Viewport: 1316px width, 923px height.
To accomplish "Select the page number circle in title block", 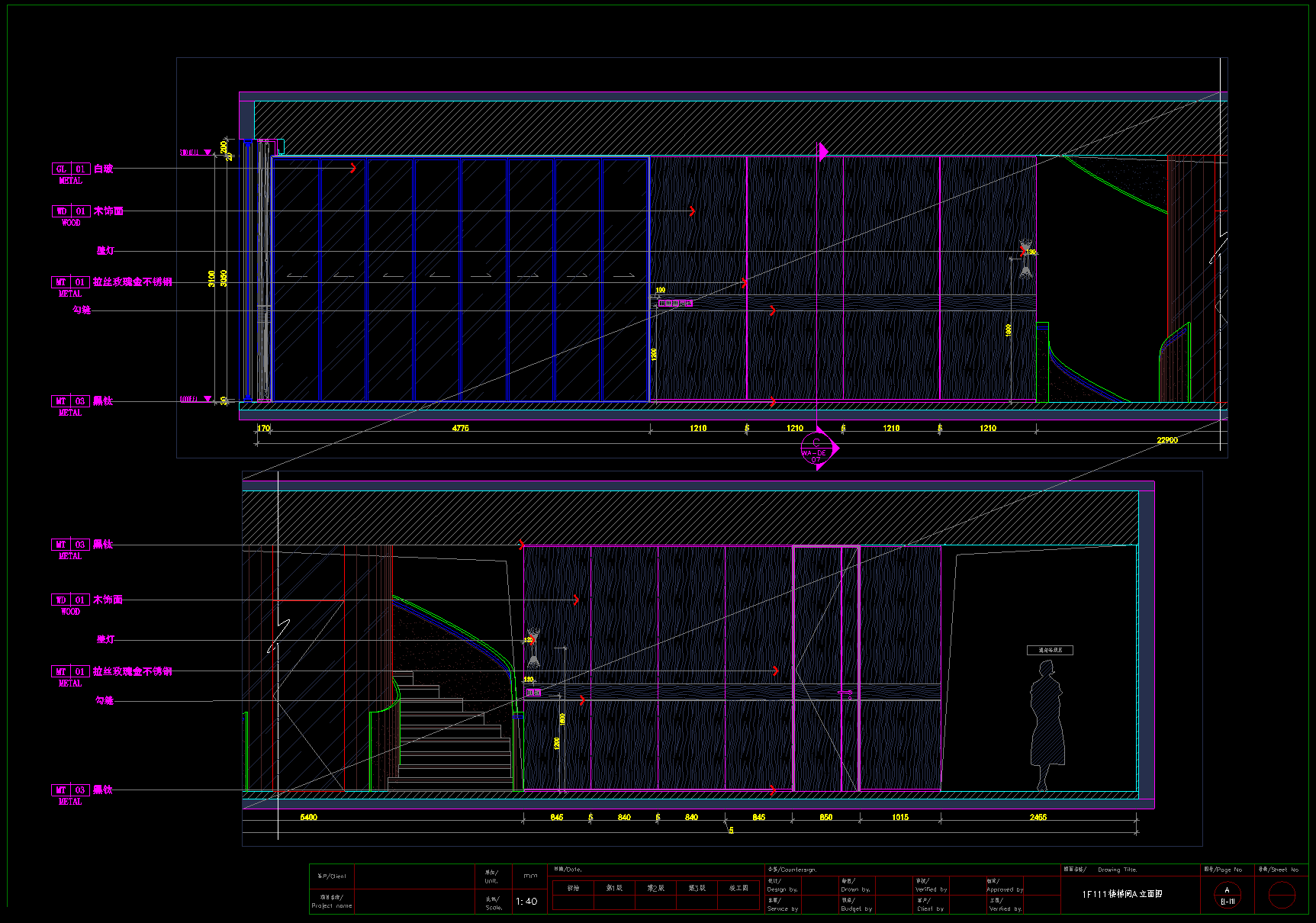I will [1228, 896].
